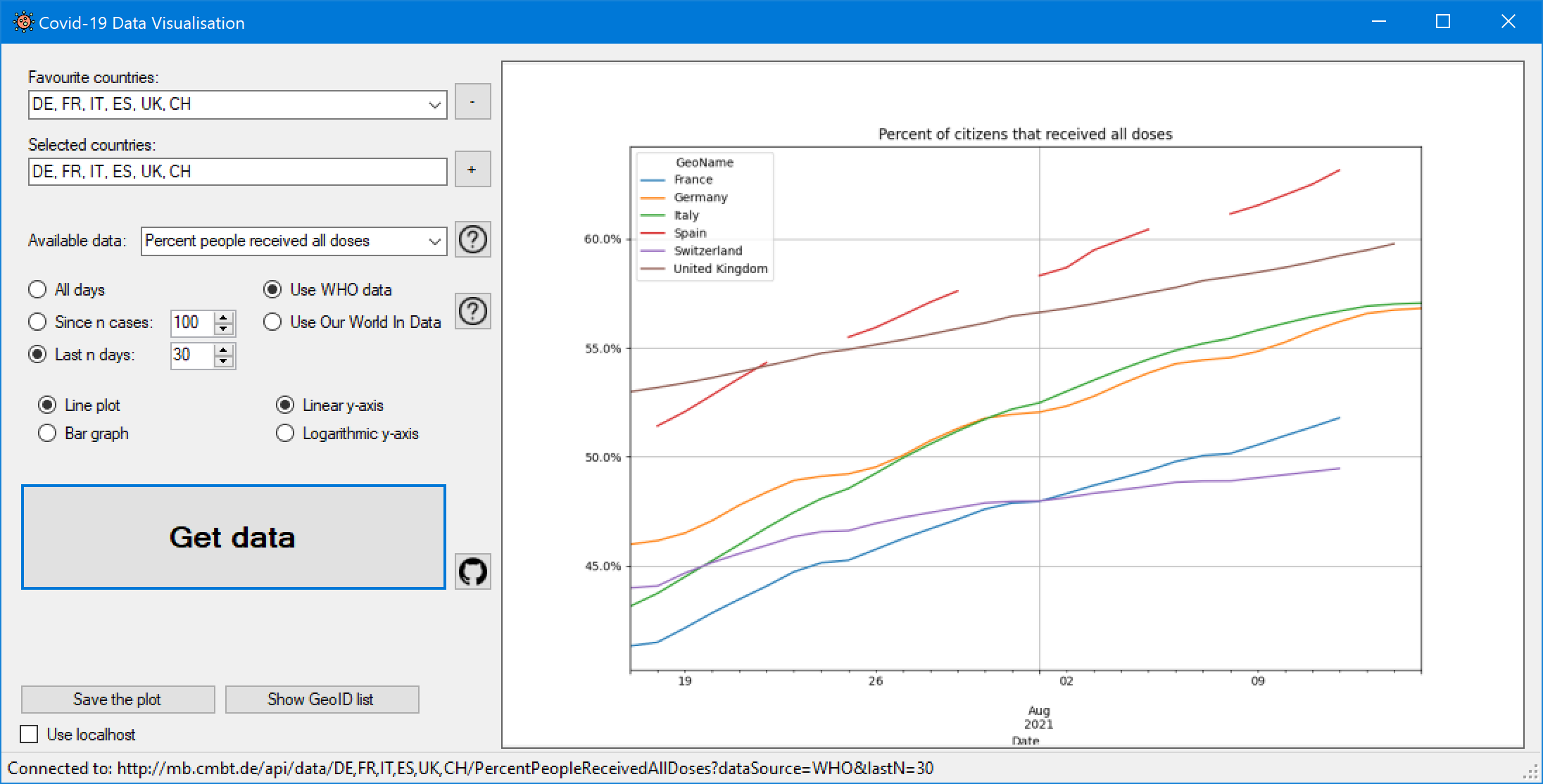Enable the 'Use Our World In Data' source

pyautogui.click(x=273, y=322)
